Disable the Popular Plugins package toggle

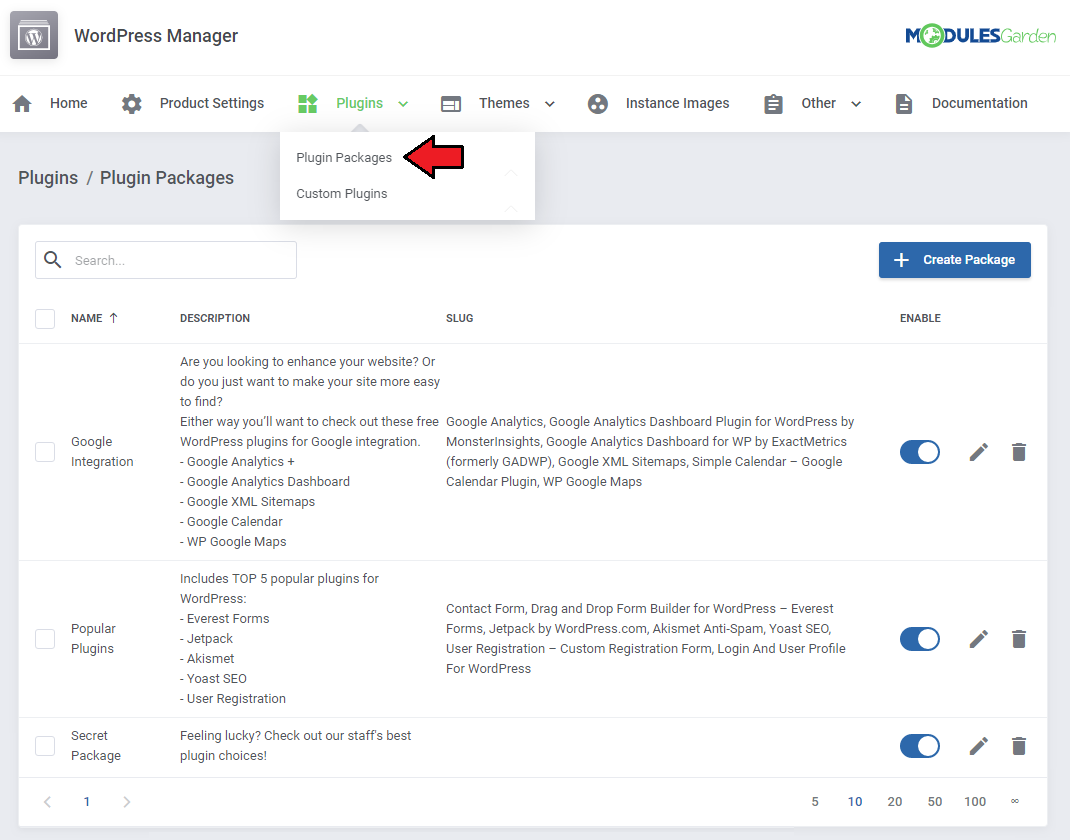(920, 639)
